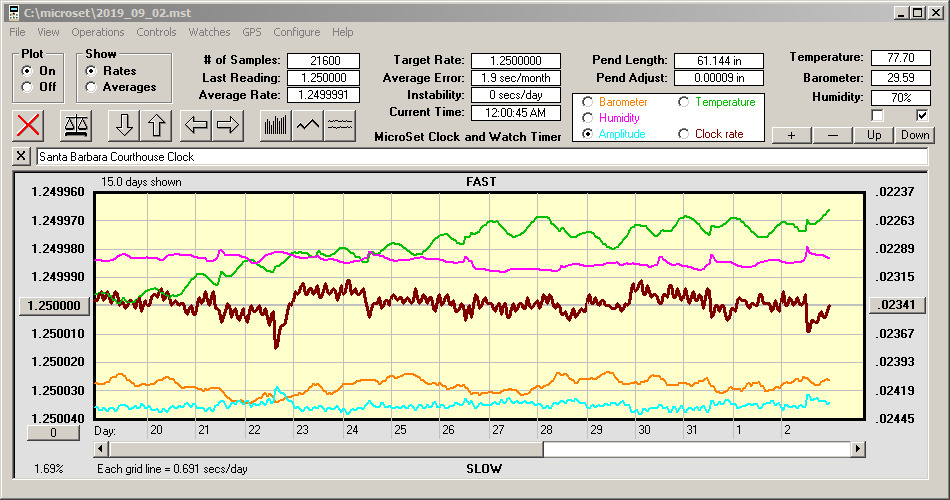Open the Help menu
The width and height of the screenshot is (950, 500).
pyautogui.click(x=342, y=32)
